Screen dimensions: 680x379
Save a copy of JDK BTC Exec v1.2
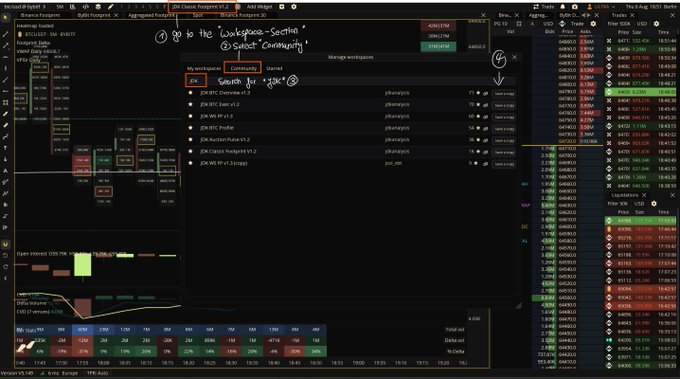(504, 105)
